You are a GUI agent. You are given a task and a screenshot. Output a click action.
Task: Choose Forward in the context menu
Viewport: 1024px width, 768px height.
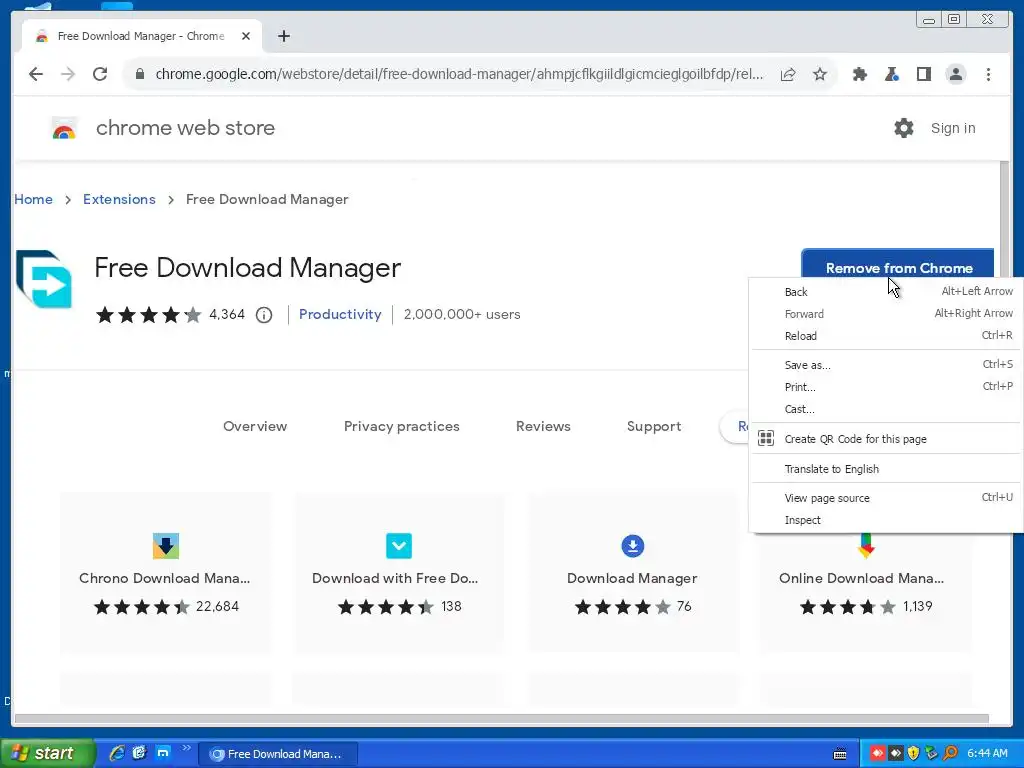(886, 314)
